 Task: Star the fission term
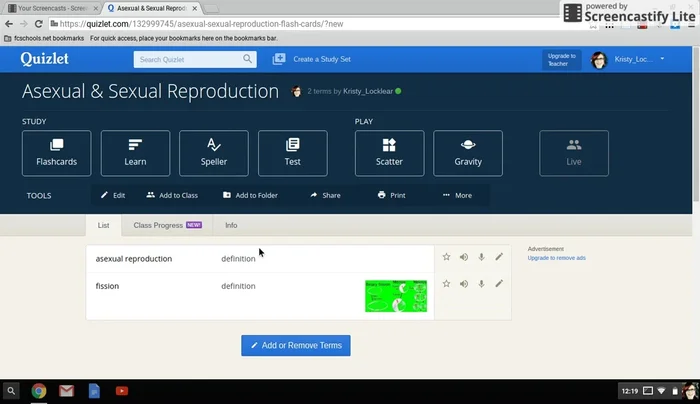(x=447, y=284)
